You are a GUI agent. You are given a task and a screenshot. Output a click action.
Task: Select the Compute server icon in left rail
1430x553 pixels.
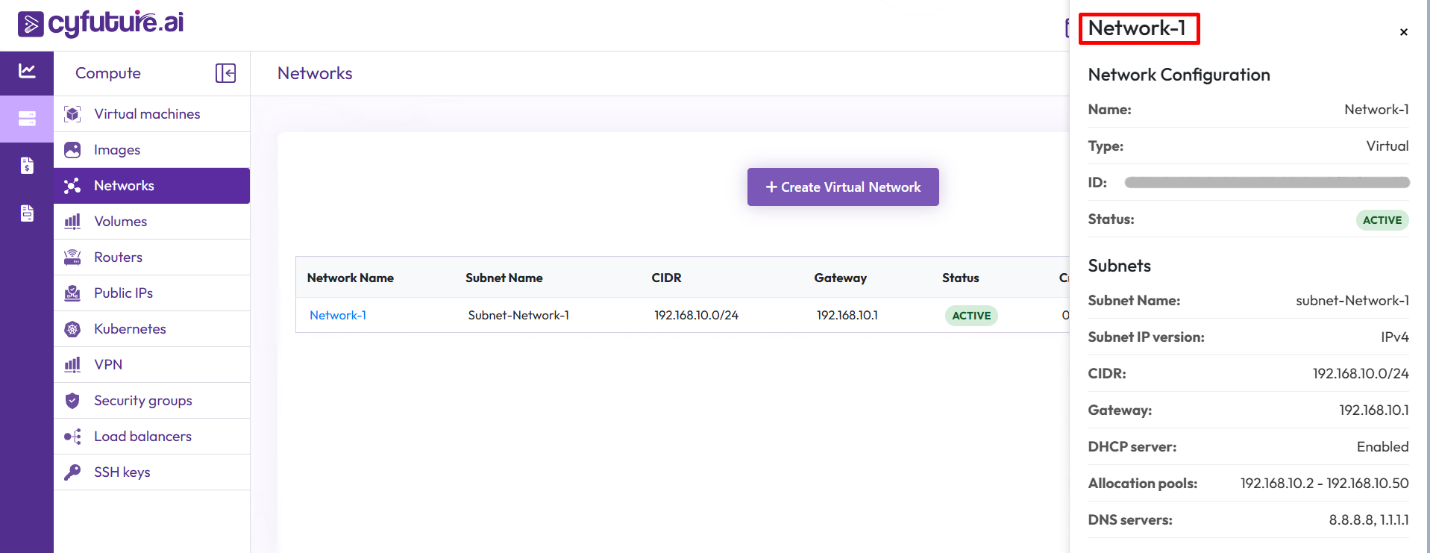pyautogui.click(x=27, y=119)
